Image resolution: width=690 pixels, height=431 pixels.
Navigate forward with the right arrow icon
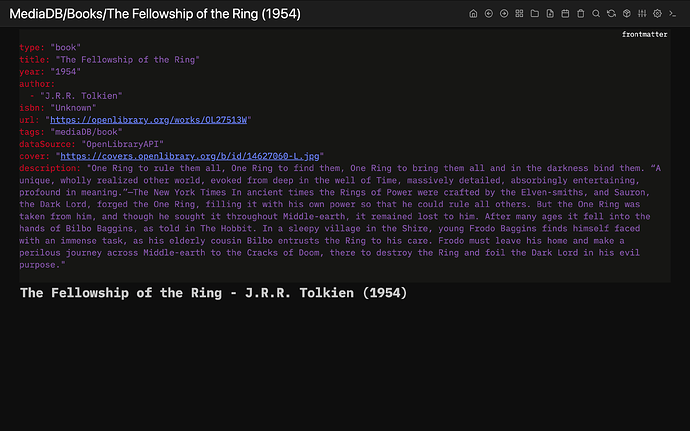[x=504, y=14]
